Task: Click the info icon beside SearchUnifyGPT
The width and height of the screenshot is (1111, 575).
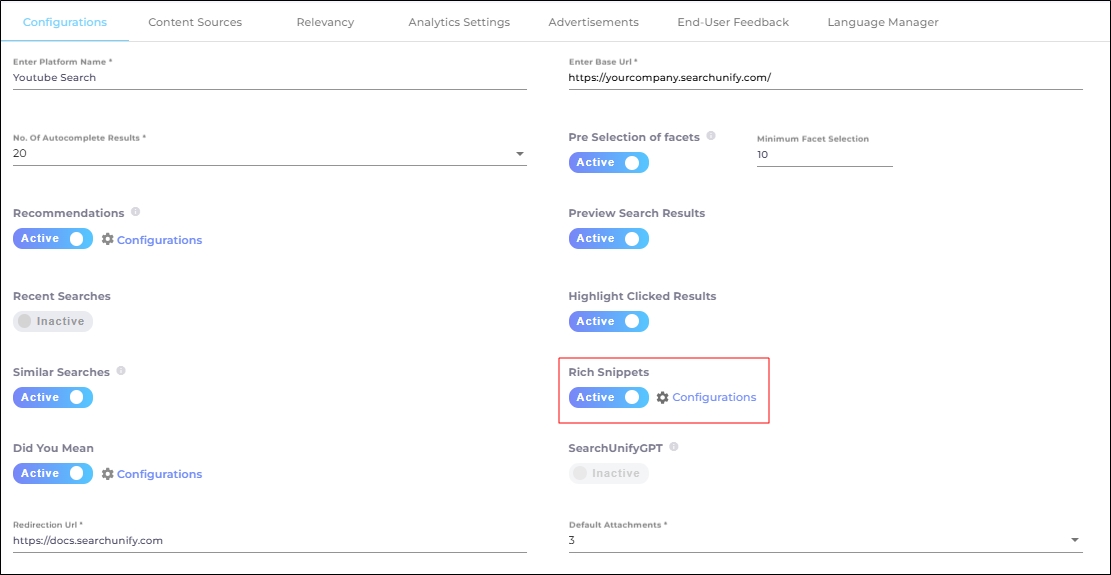Action: (x=674, y=447)
